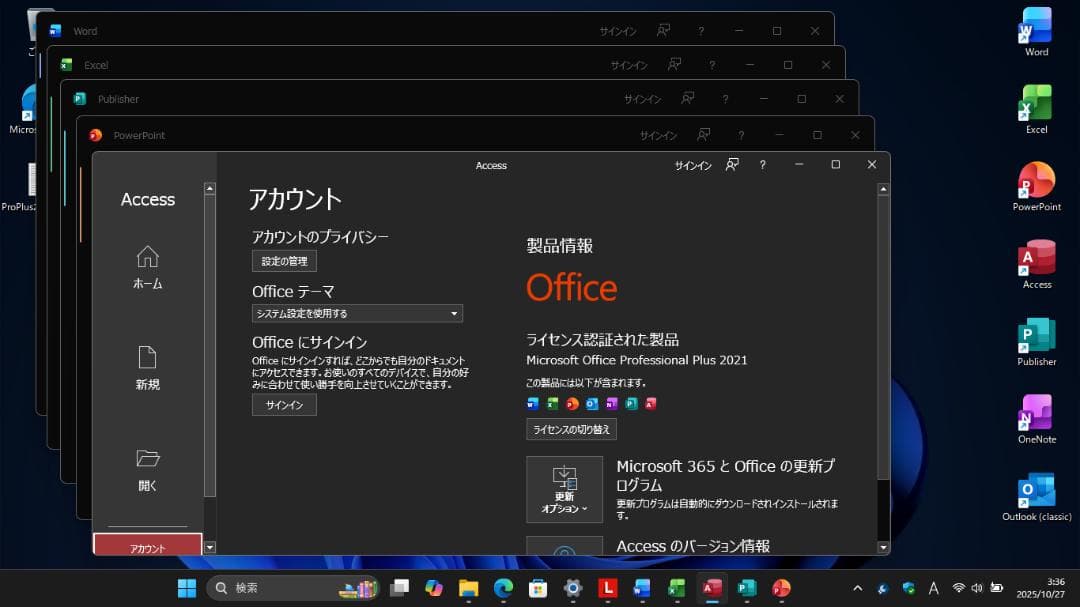Open Help in Word window title bar

701,31
